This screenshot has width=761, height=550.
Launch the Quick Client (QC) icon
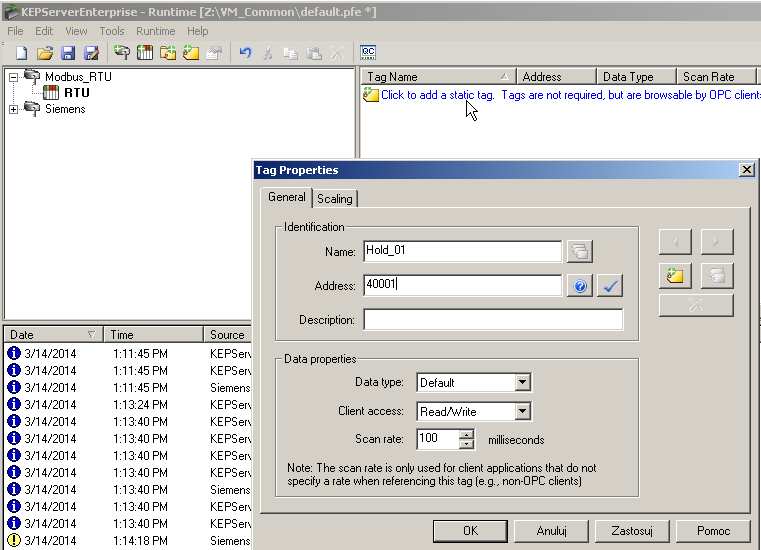(368, 52)
